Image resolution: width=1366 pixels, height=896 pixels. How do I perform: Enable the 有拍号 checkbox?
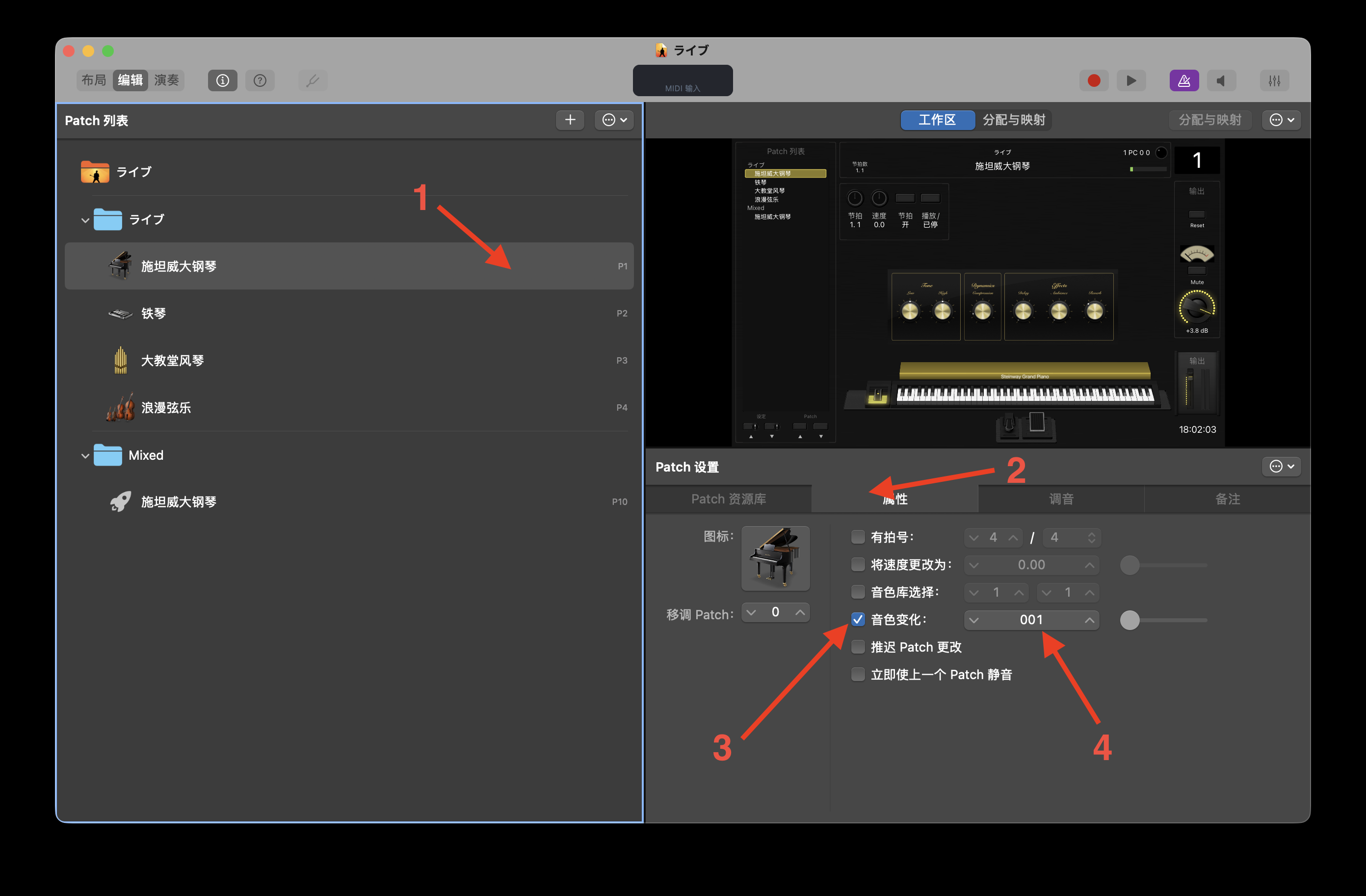pos(858,537)
